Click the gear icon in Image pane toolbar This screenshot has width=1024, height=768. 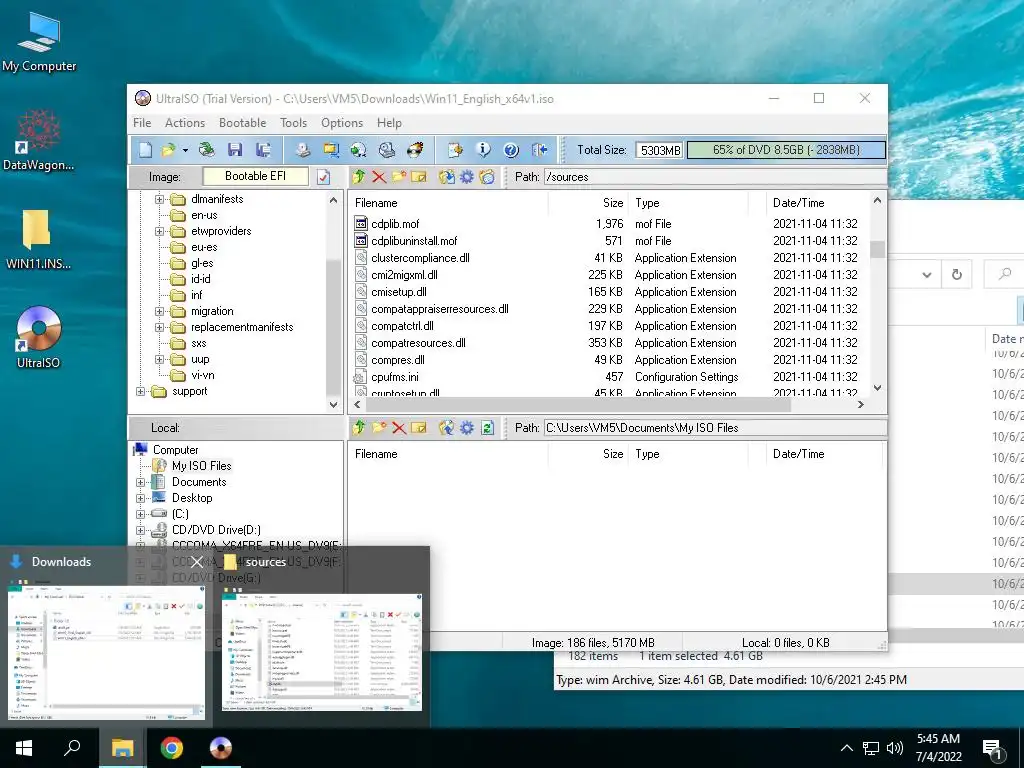click(x=467, y=177)
